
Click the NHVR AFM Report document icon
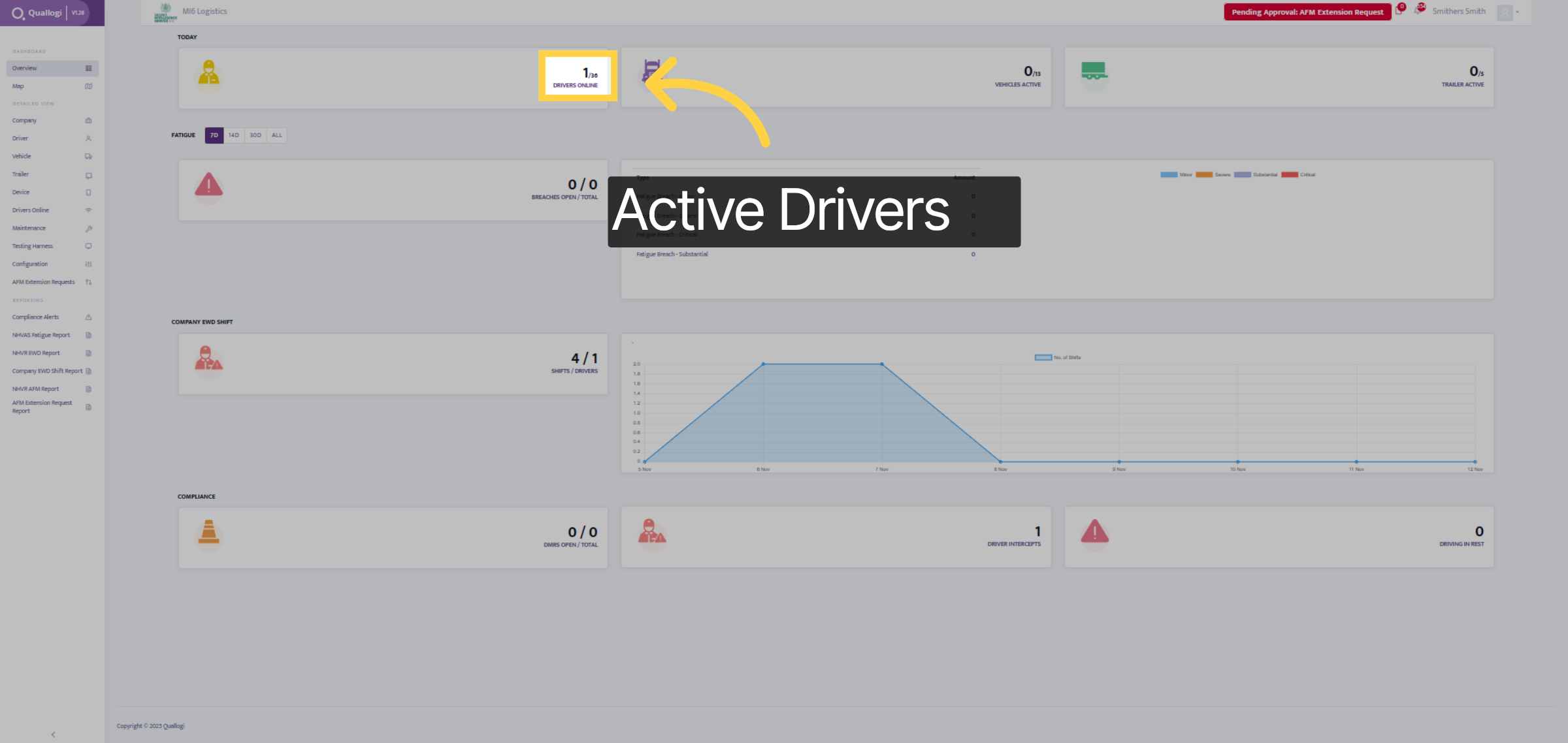pyautogui.click(x=88, y=389)
